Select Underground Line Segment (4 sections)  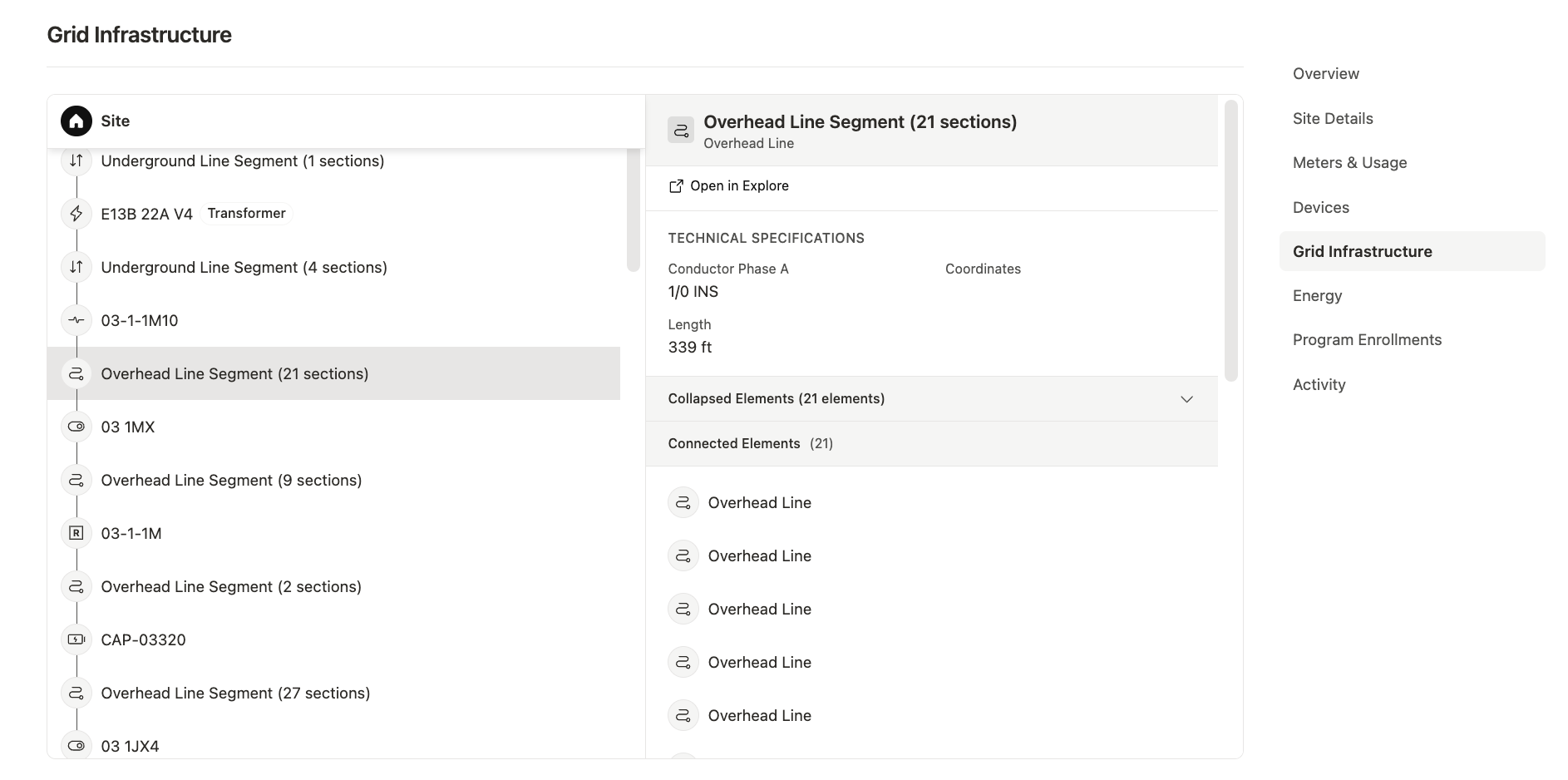click(x=333, y=267)
